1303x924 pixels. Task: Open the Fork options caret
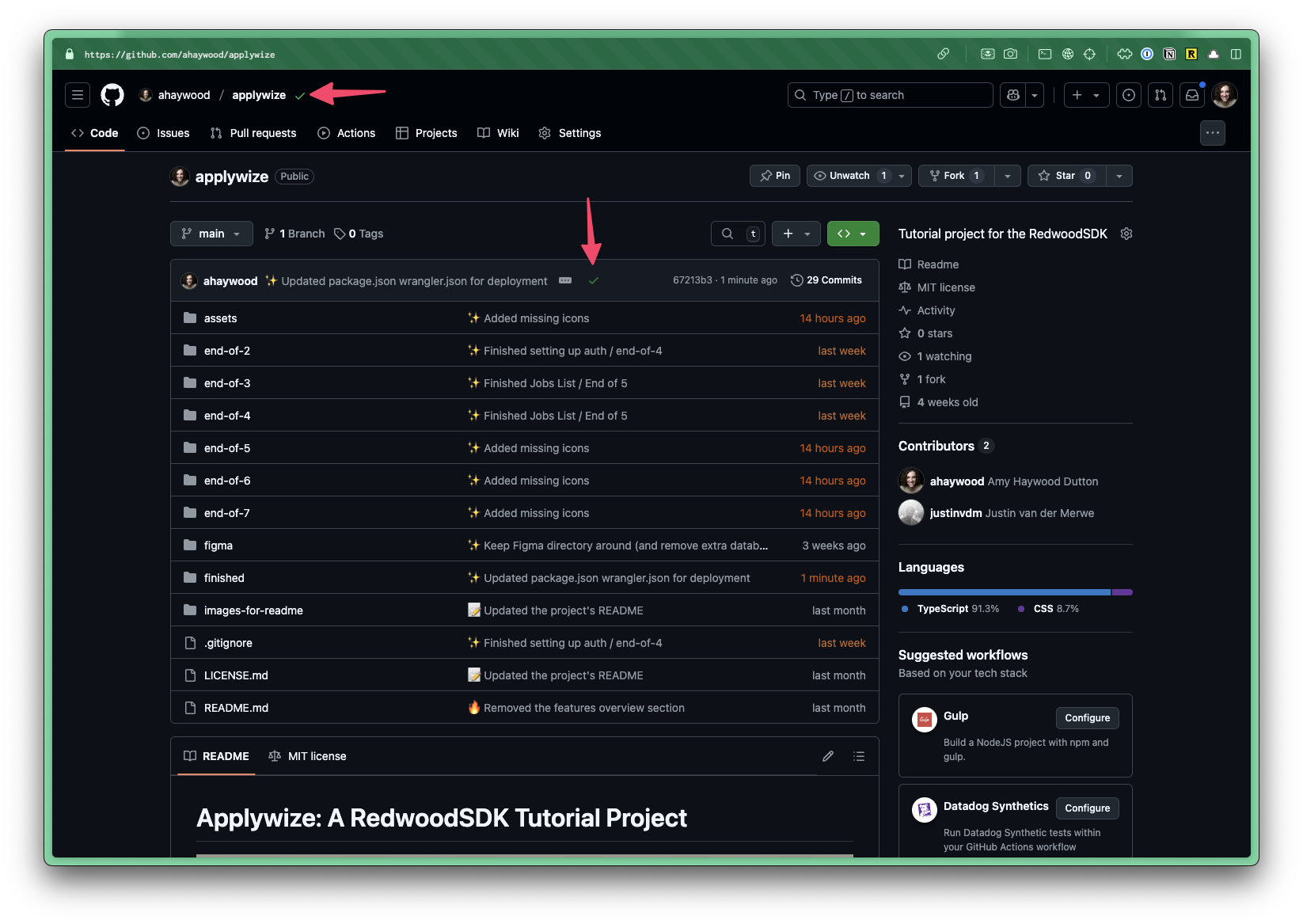[x=1007, y=175]
